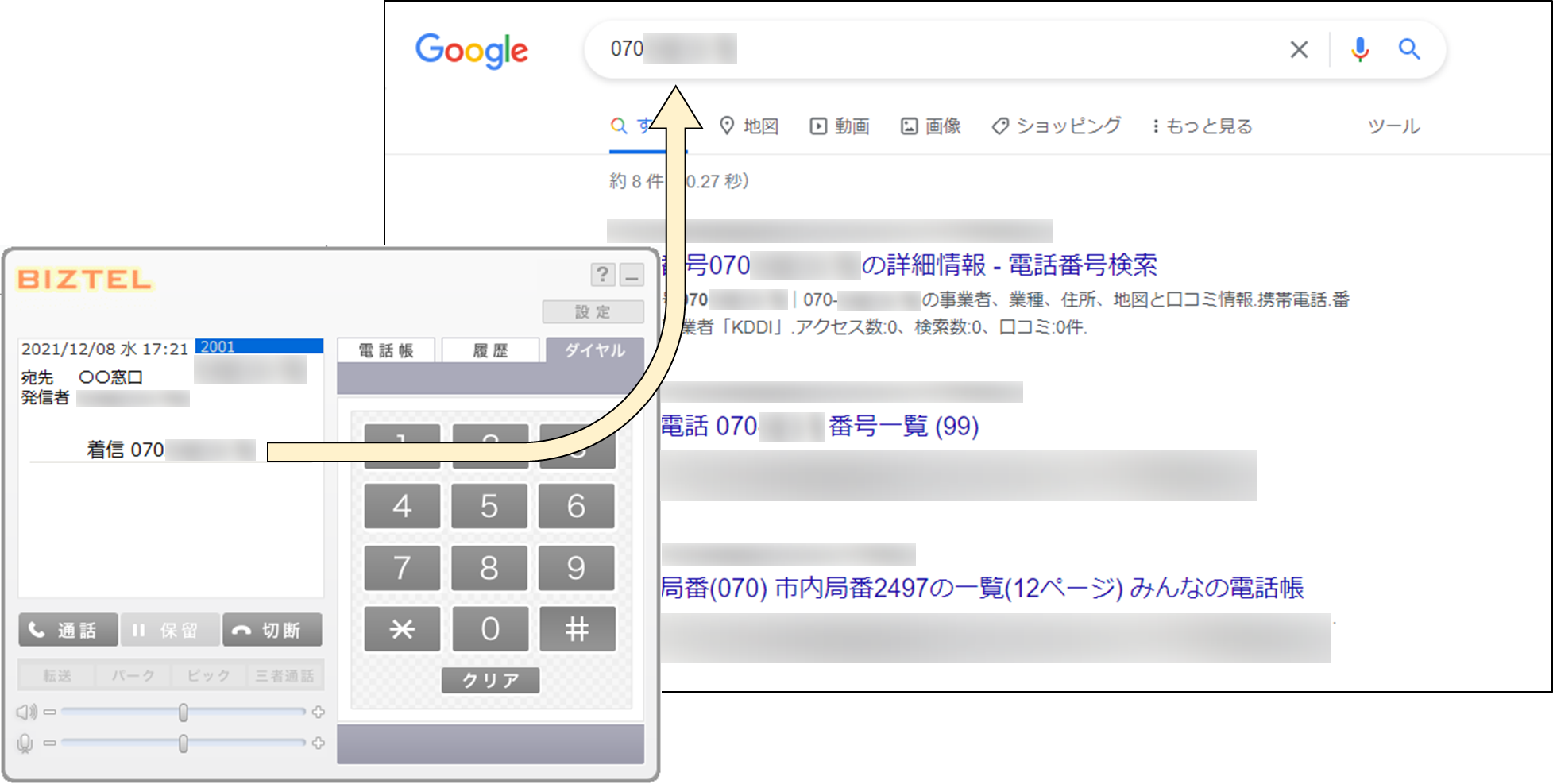Expand the もっと見る menu
1553x784 pixels.
[1202, 126]
